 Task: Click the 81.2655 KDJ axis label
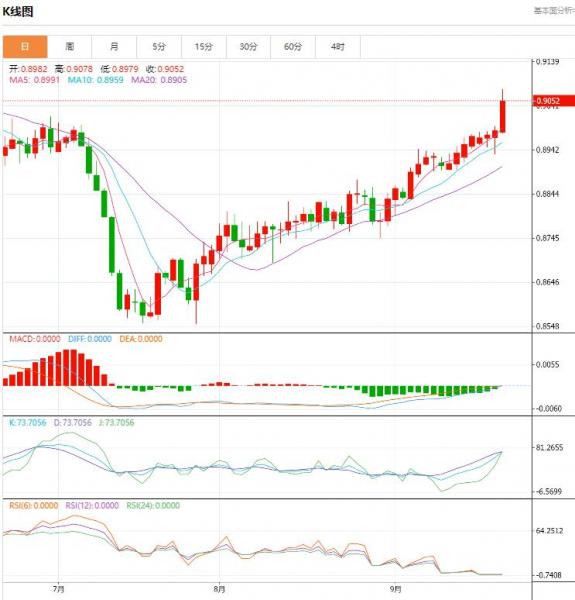pyautogui.click(x=549, y=448)
